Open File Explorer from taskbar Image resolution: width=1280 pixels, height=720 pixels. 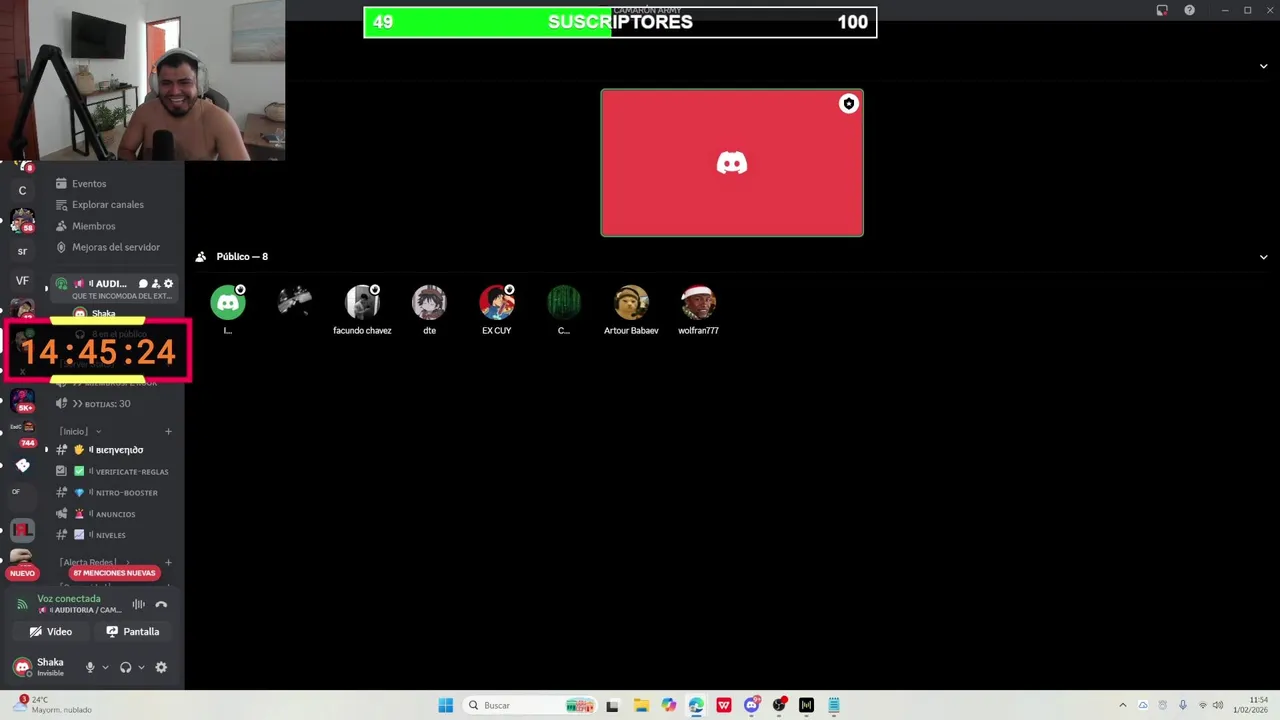pos(641,705)
